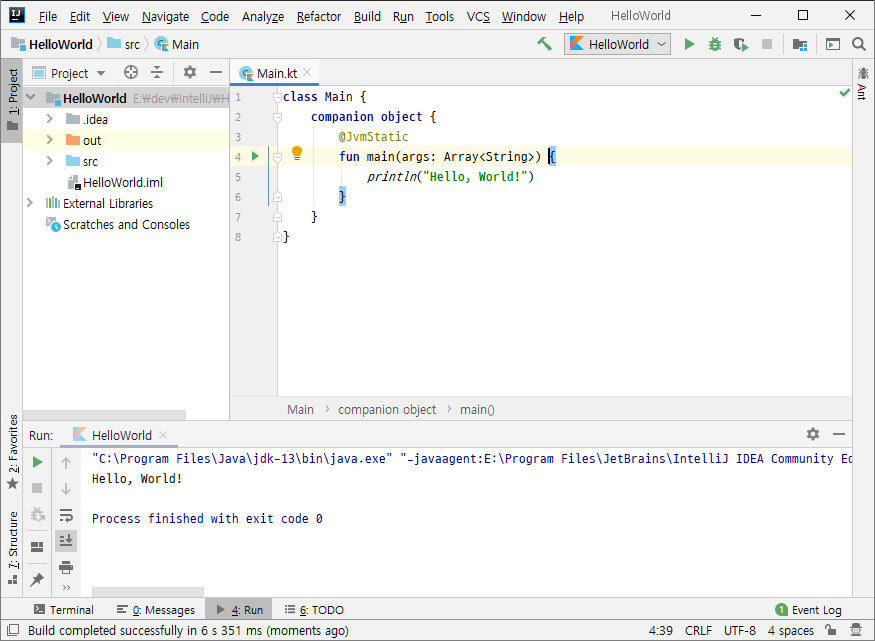875x641 pixels.
Task: Fold companion object at line 2
Action: pyautogui.click(x=277, y=117)
